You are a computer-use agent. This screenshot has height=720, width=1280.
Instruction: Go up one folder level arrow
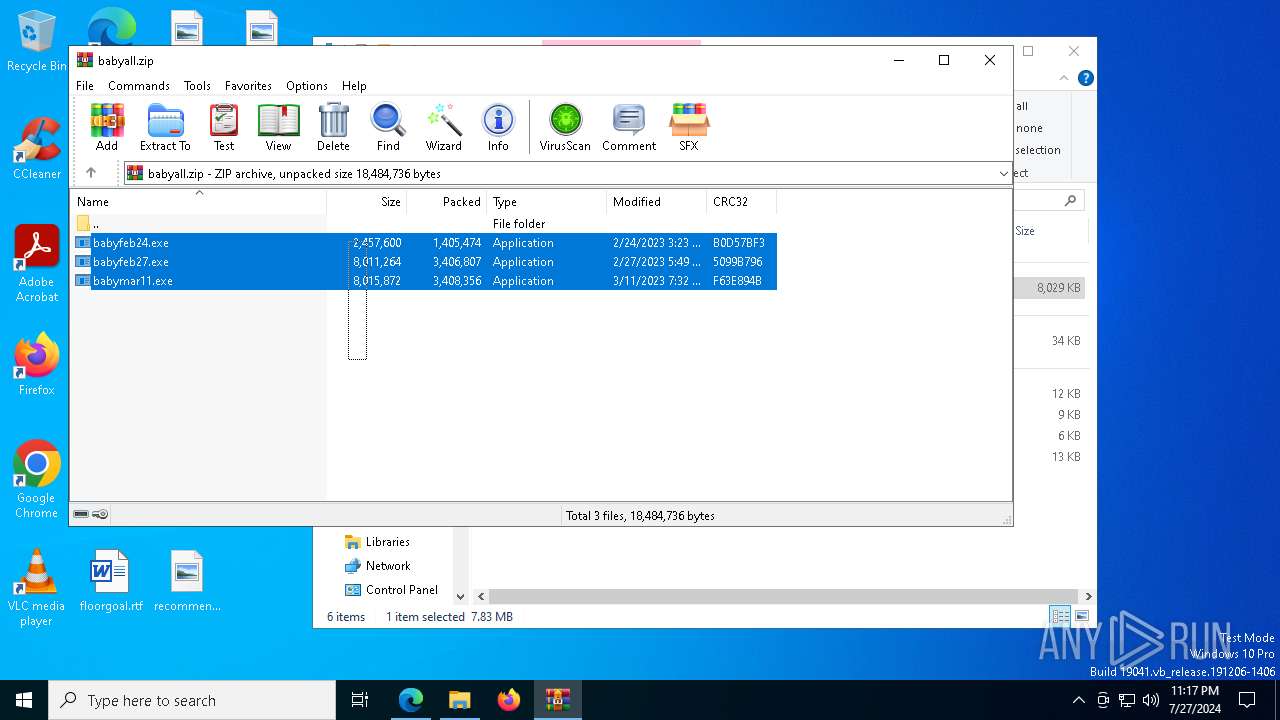(x=91, y=173)
